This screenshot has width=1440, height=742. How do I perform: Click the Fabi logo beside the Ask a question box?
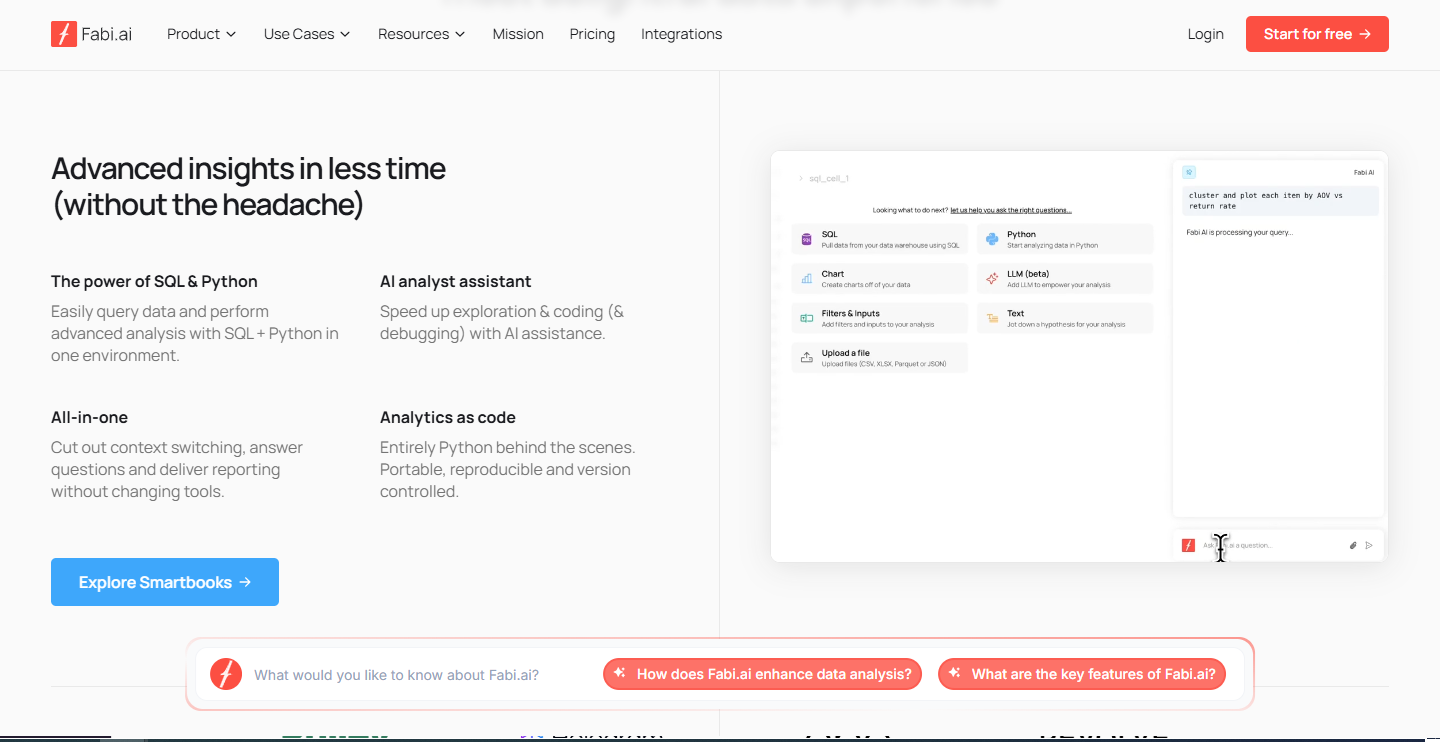(1188, 545)
